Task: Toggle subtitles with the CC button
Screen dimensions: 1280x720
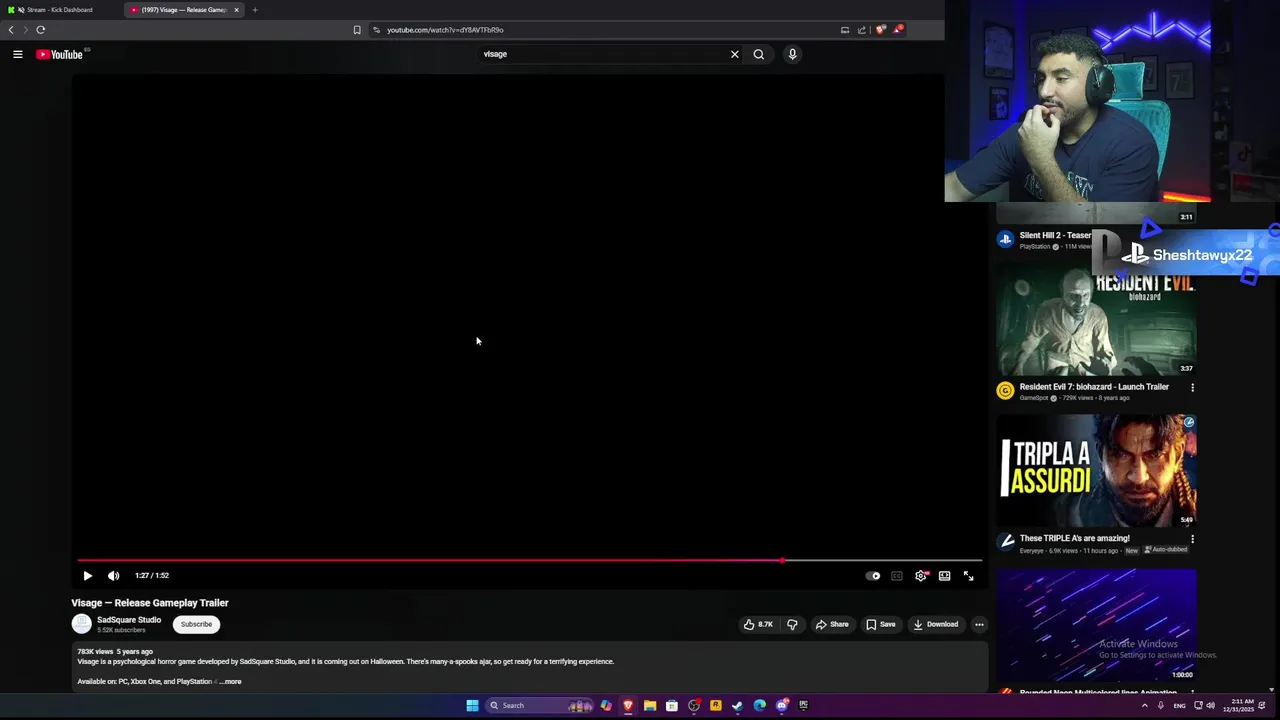Action: [897, 576]
